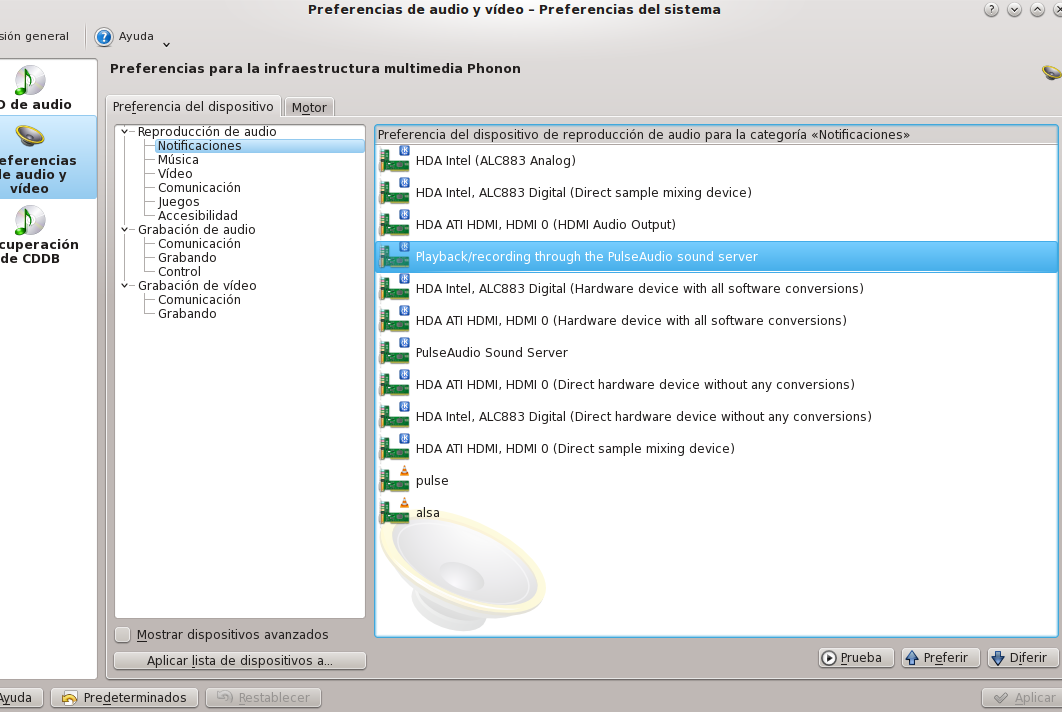Click the icon for HDA ATI HDMI (Hardware device with all software conversions)
Image resolution: width=1062 pixels, height=712 pixels.
(394, 320)
